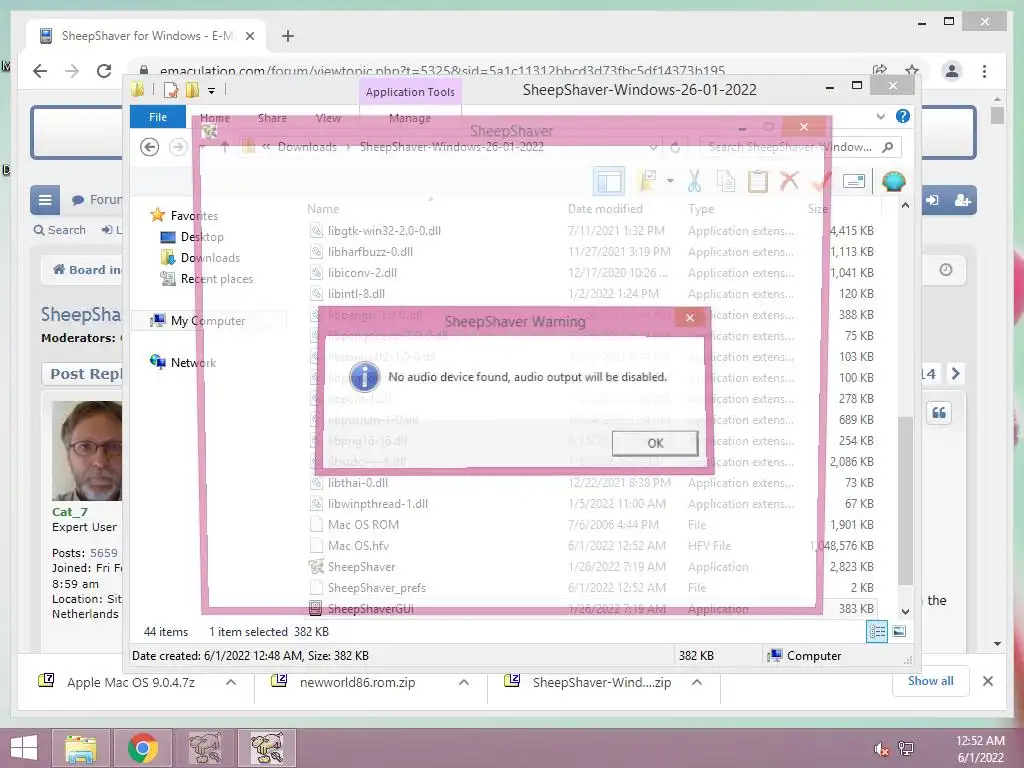
Task: Click OK in the SheepShaver Warning dialog
Action: tap(655, 443)
